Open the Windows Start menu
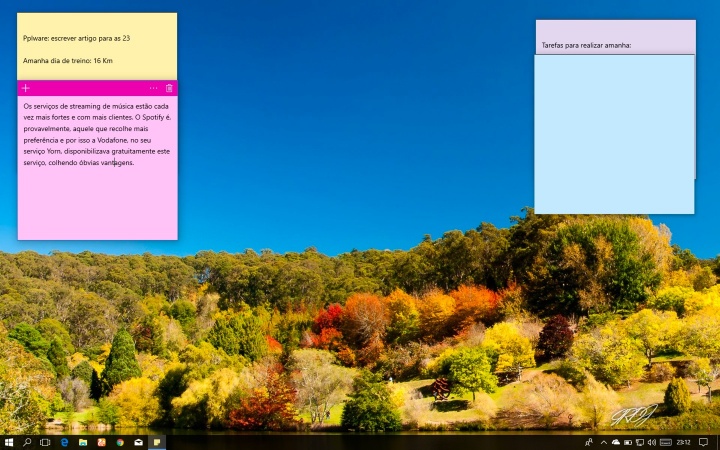720x450 pixels. [9, 441]
